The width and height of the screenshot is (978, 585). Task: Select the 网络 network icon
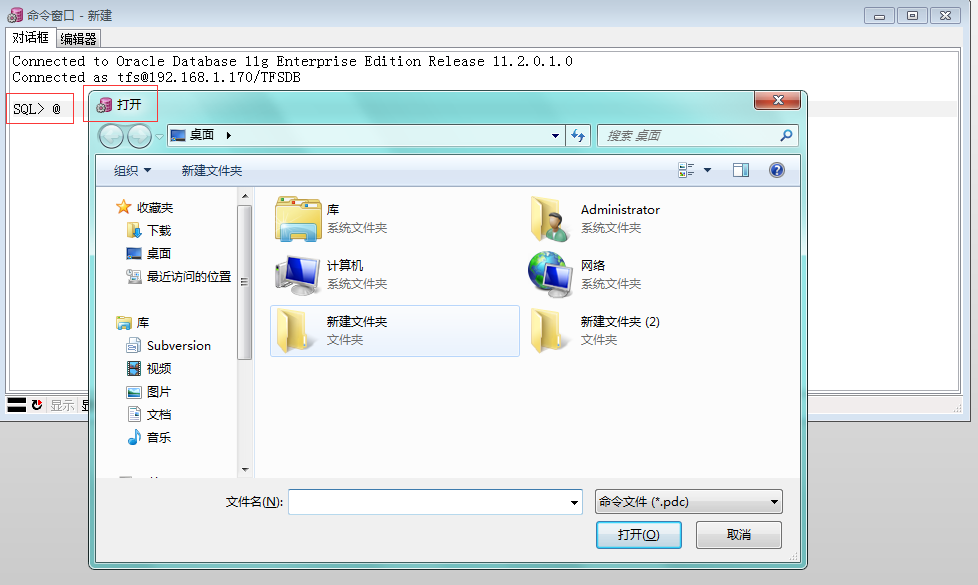550,274
